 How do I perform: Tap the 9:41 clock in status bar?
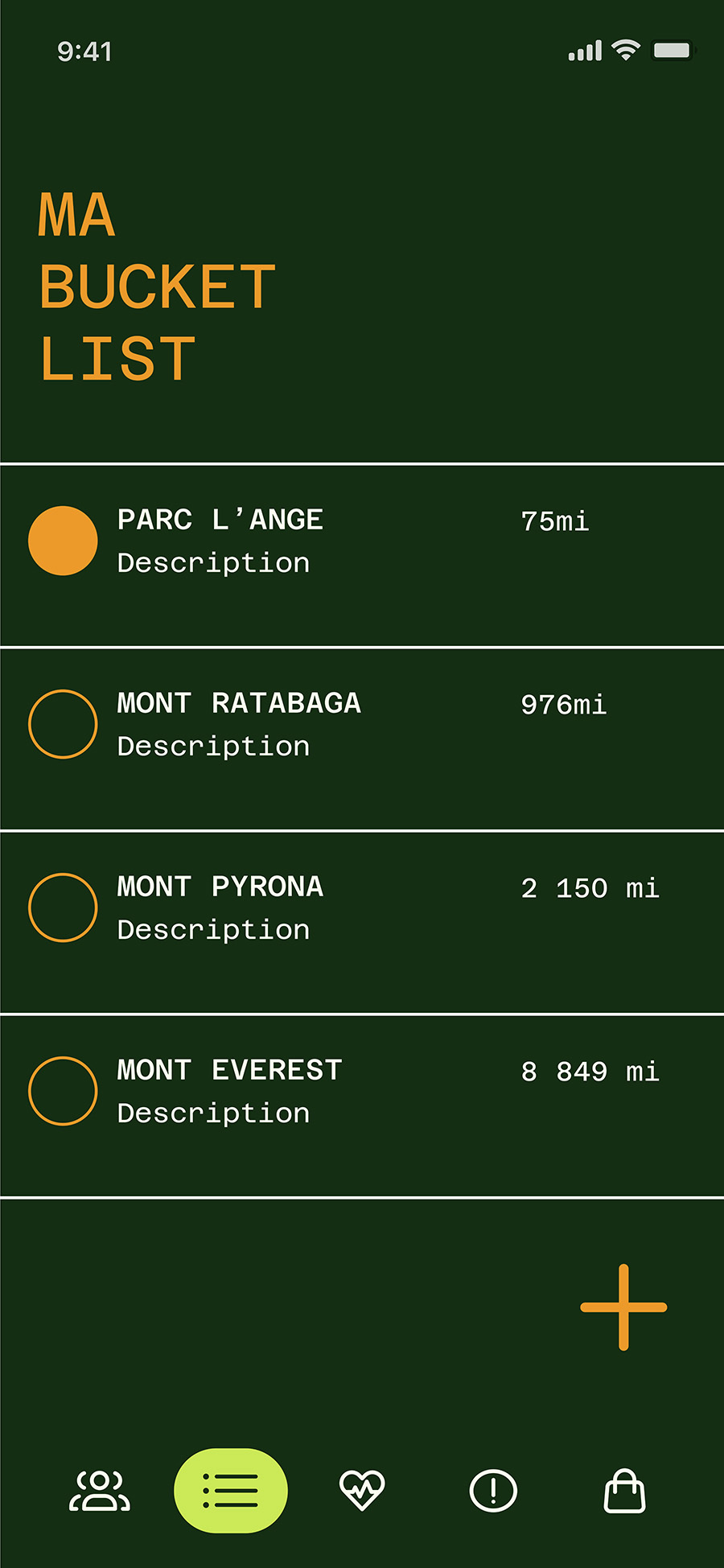[x=84, y=51]
